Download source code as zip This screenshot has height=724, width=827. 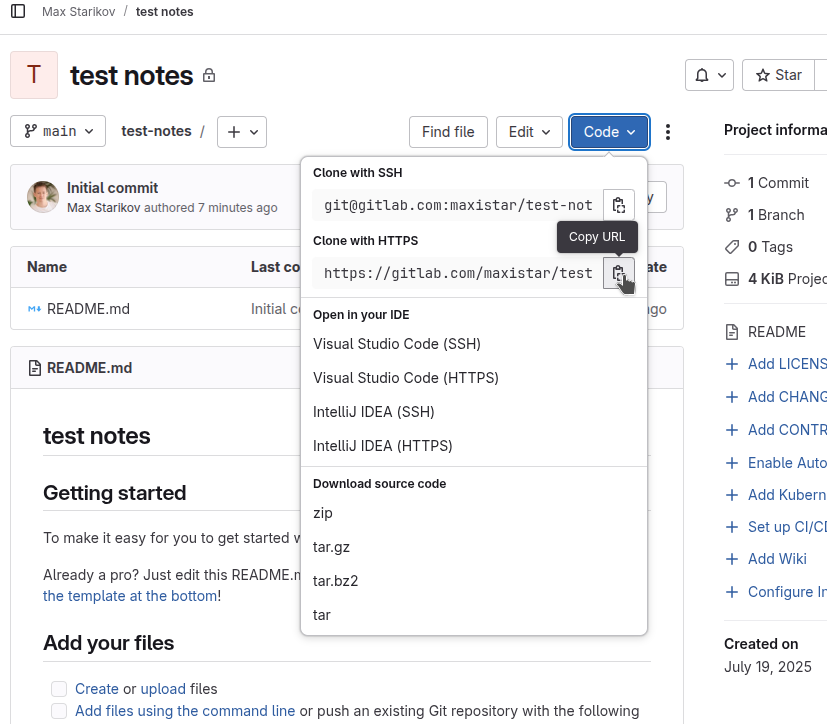[x=323, y=513]
